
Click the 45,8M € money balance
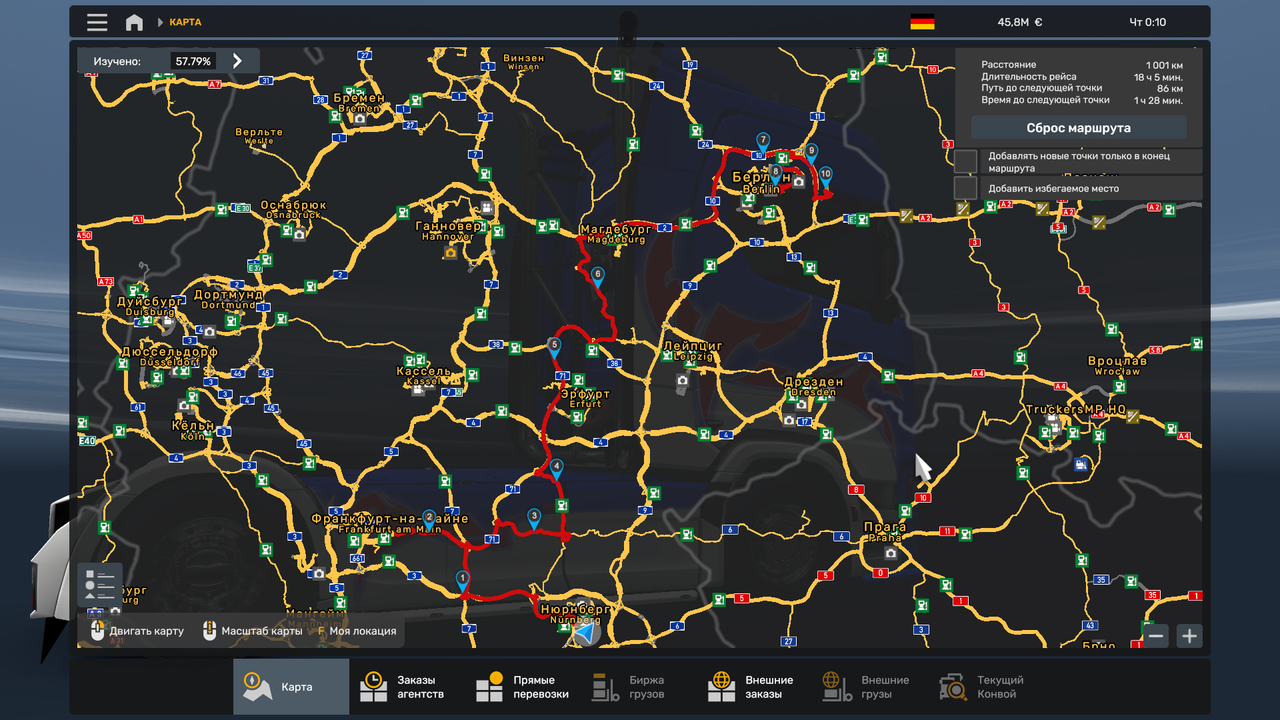click(1020, 22)
